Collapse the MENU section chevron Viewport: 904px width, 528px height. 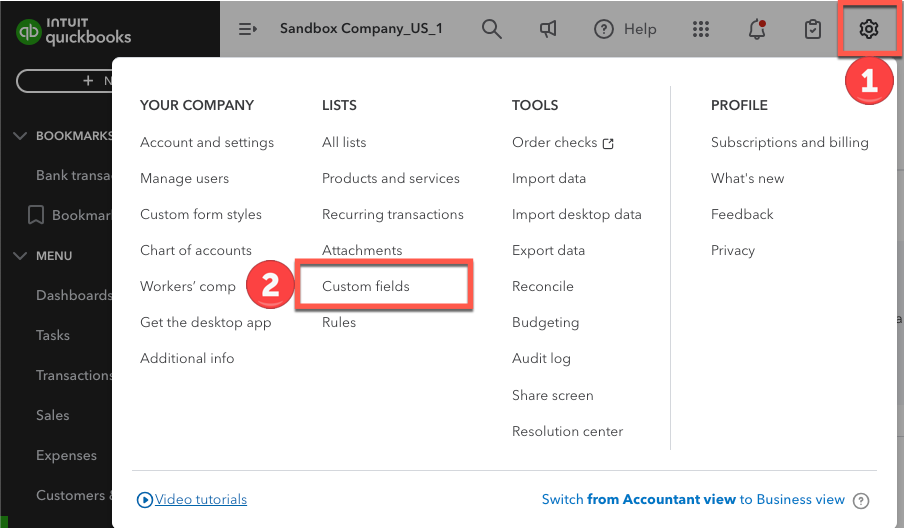(x=20, y=256)
